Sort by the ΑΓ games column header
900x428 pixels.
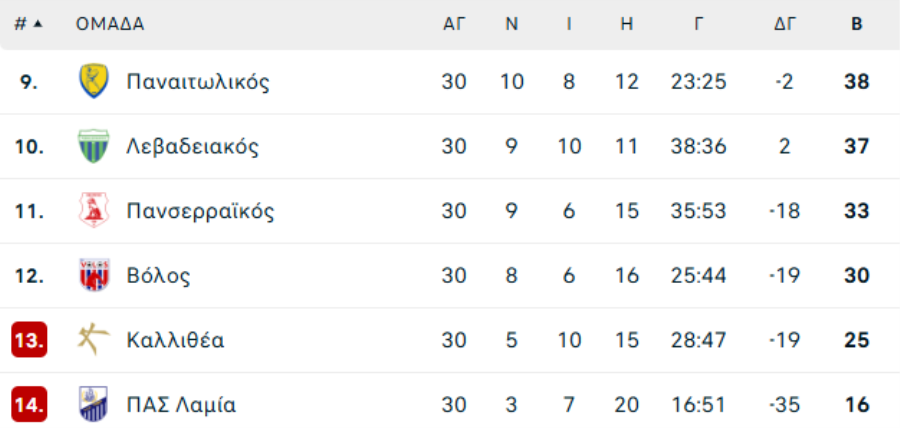453,24
